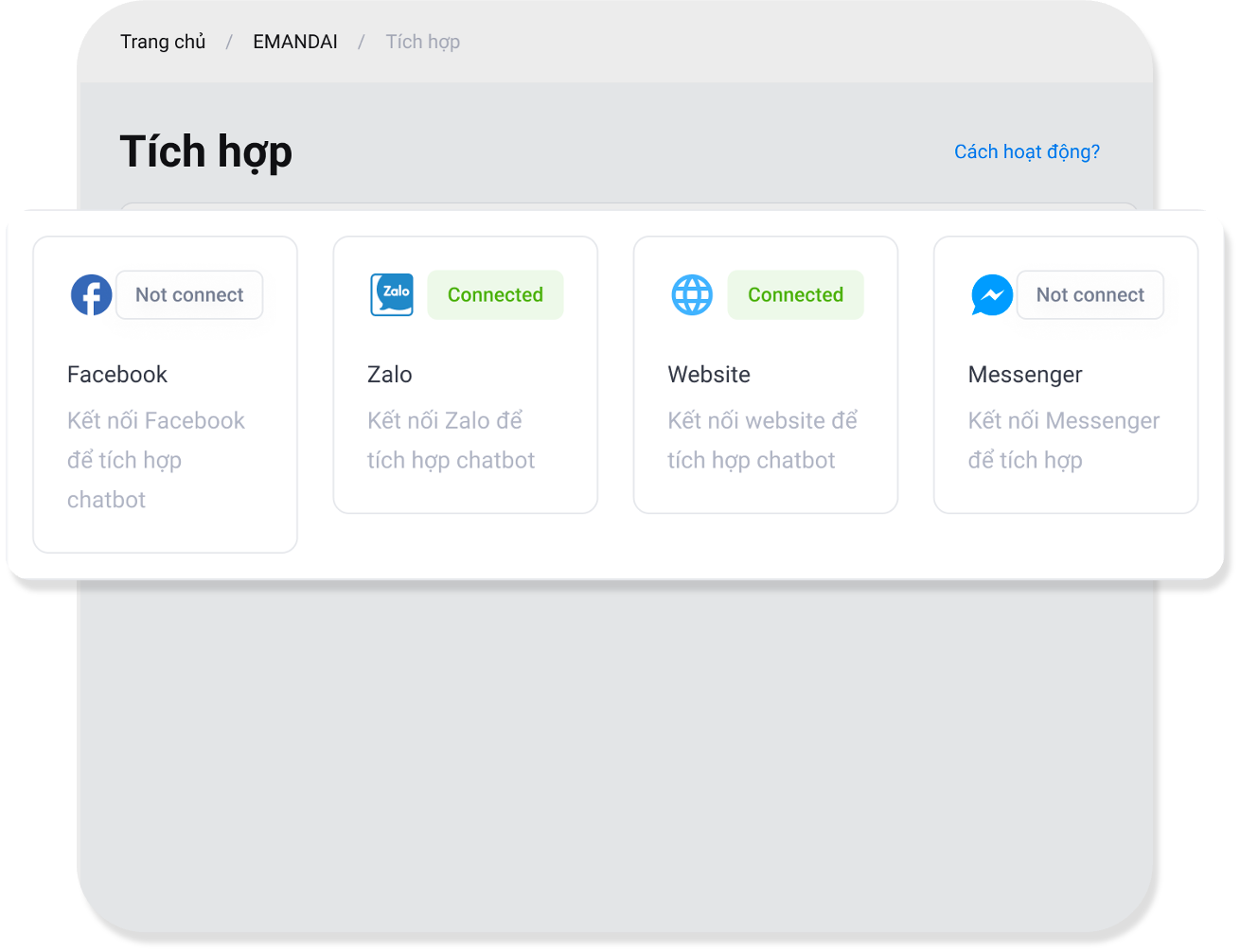Click the Website globe icon

[692, 295]
